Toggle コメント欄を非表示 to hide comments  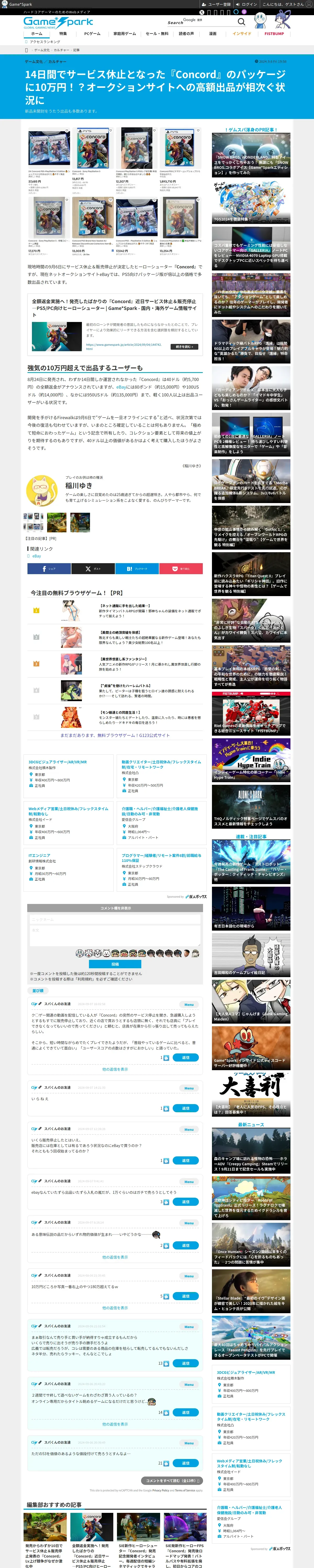pyautogui.click(x=115, y=908)
